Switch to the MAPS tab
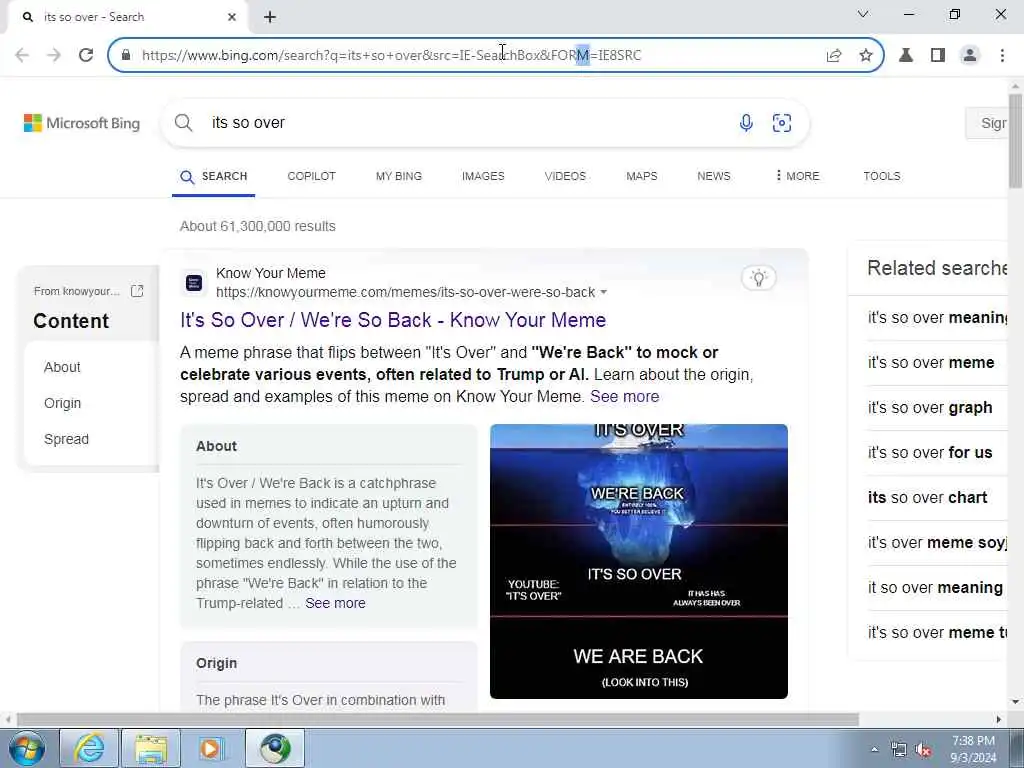The height and width of the screenshot is (768, 1024). 642,176
